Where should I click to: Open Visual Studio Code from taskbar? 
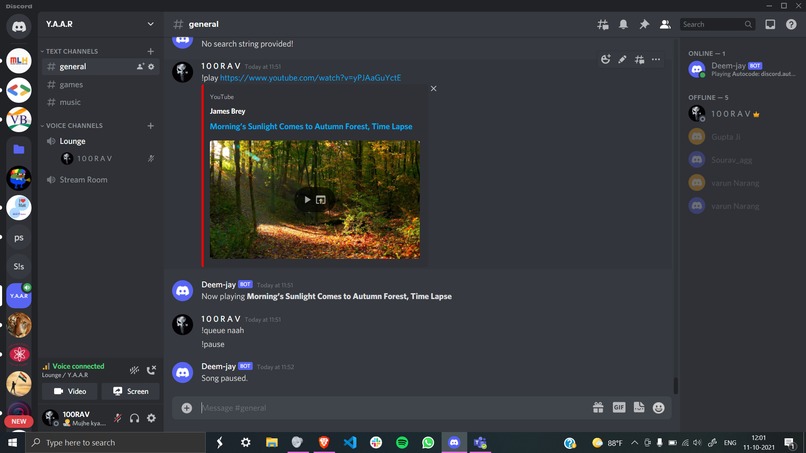click(350, 443)
